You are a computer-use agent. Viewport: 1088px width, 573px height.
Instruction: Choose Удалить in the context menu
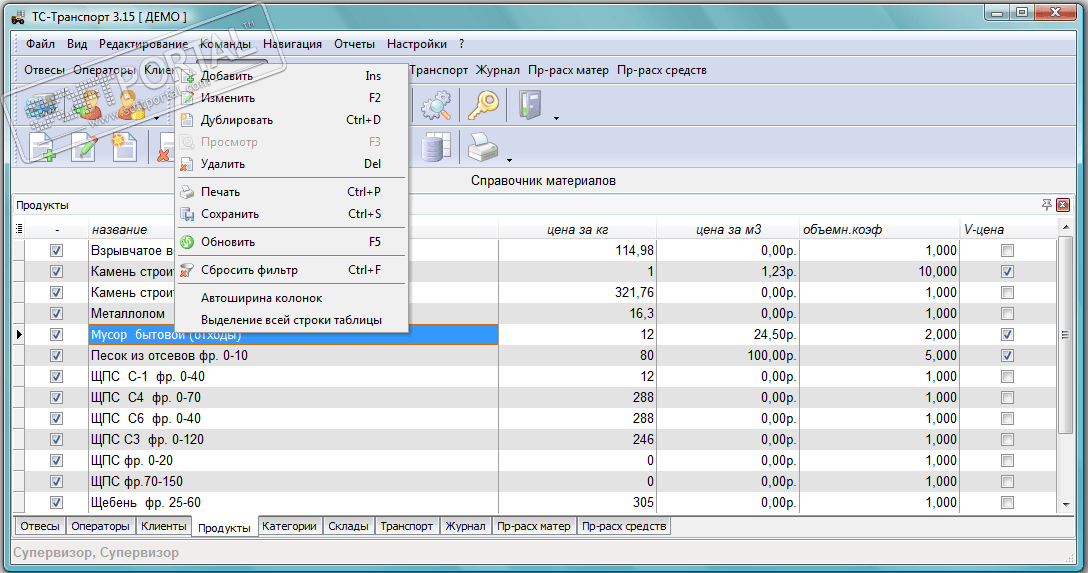click(291, 164)
